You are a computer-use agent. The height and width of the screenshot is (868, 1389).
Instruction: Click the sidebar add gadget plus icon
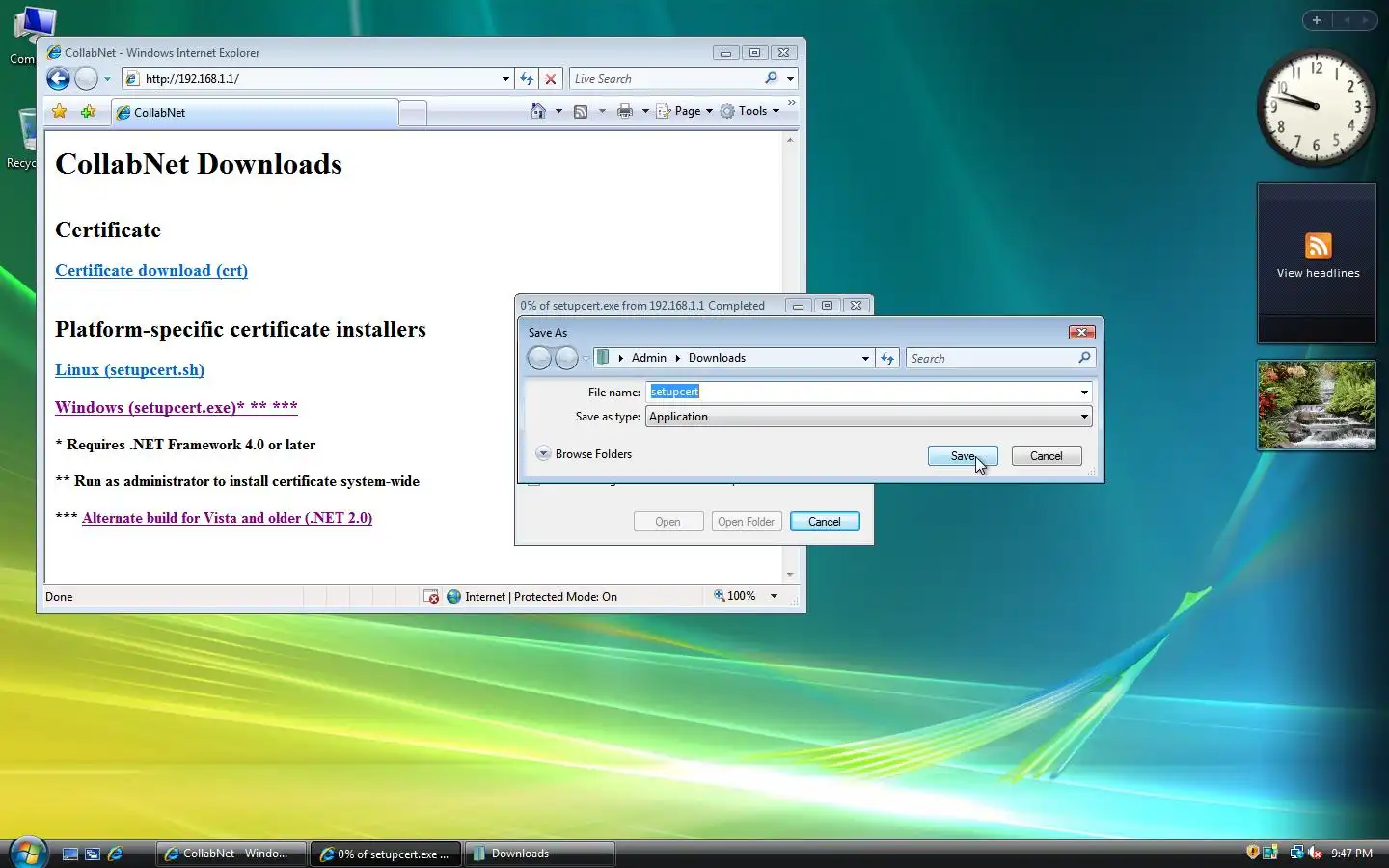pyautogui.click(x=1317, y=20)
